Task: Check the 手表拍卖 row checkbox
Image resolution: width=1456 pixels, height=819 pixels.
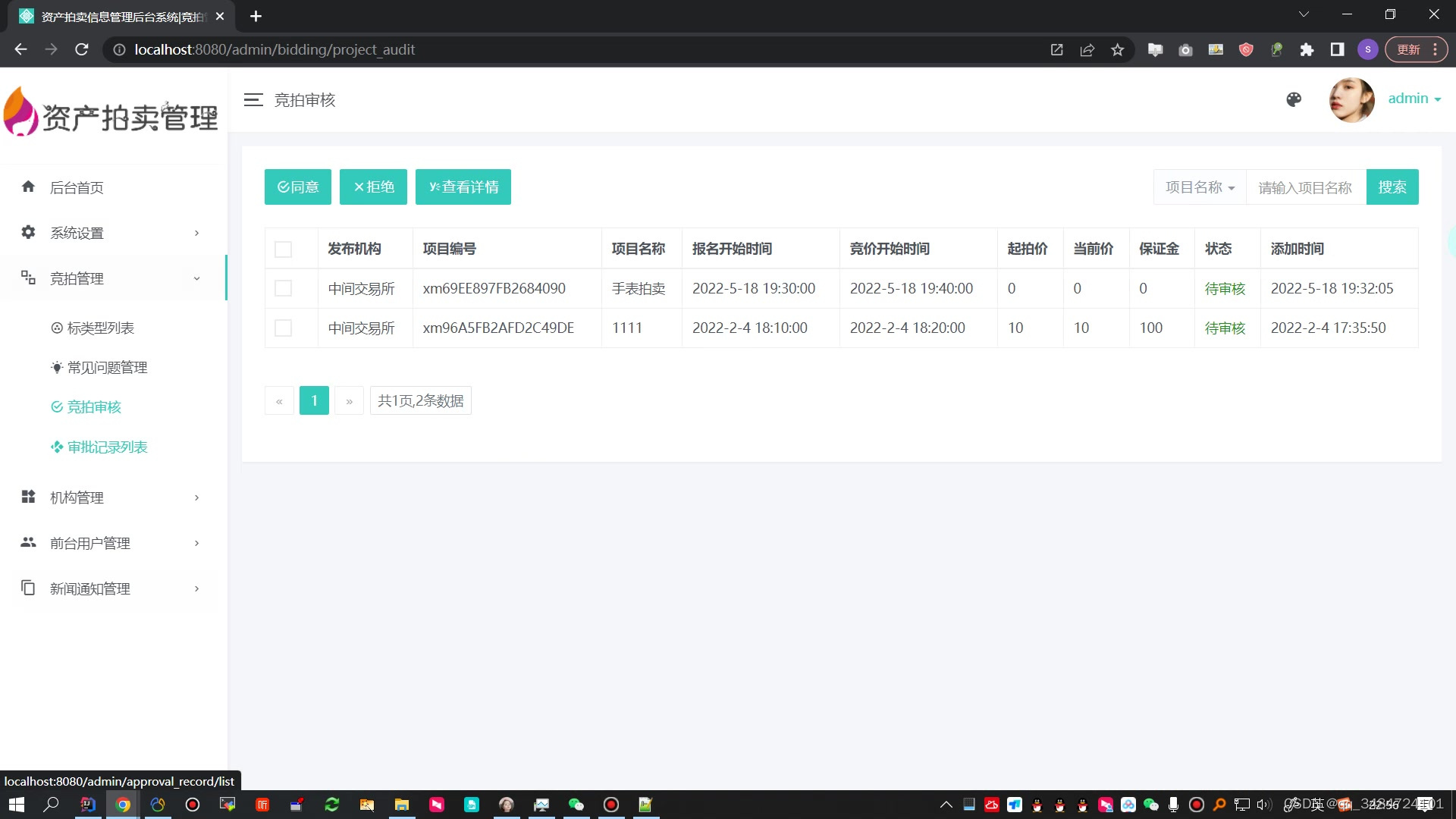Action: tap(283, 288)
